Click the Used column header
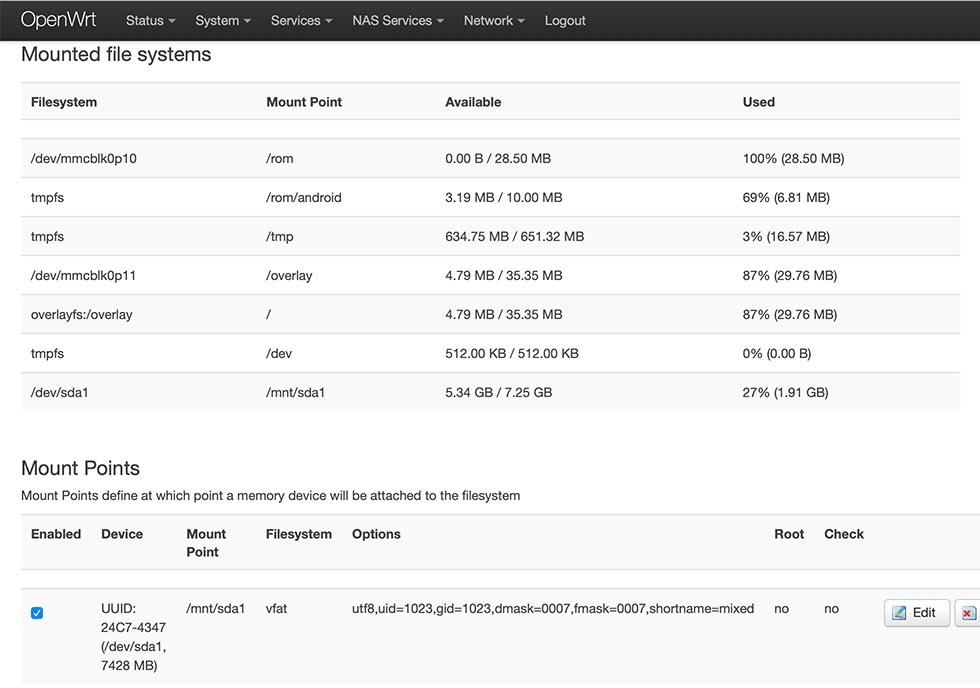The height and width of the screenshot is (688, 980). click(x=758, y=102)
